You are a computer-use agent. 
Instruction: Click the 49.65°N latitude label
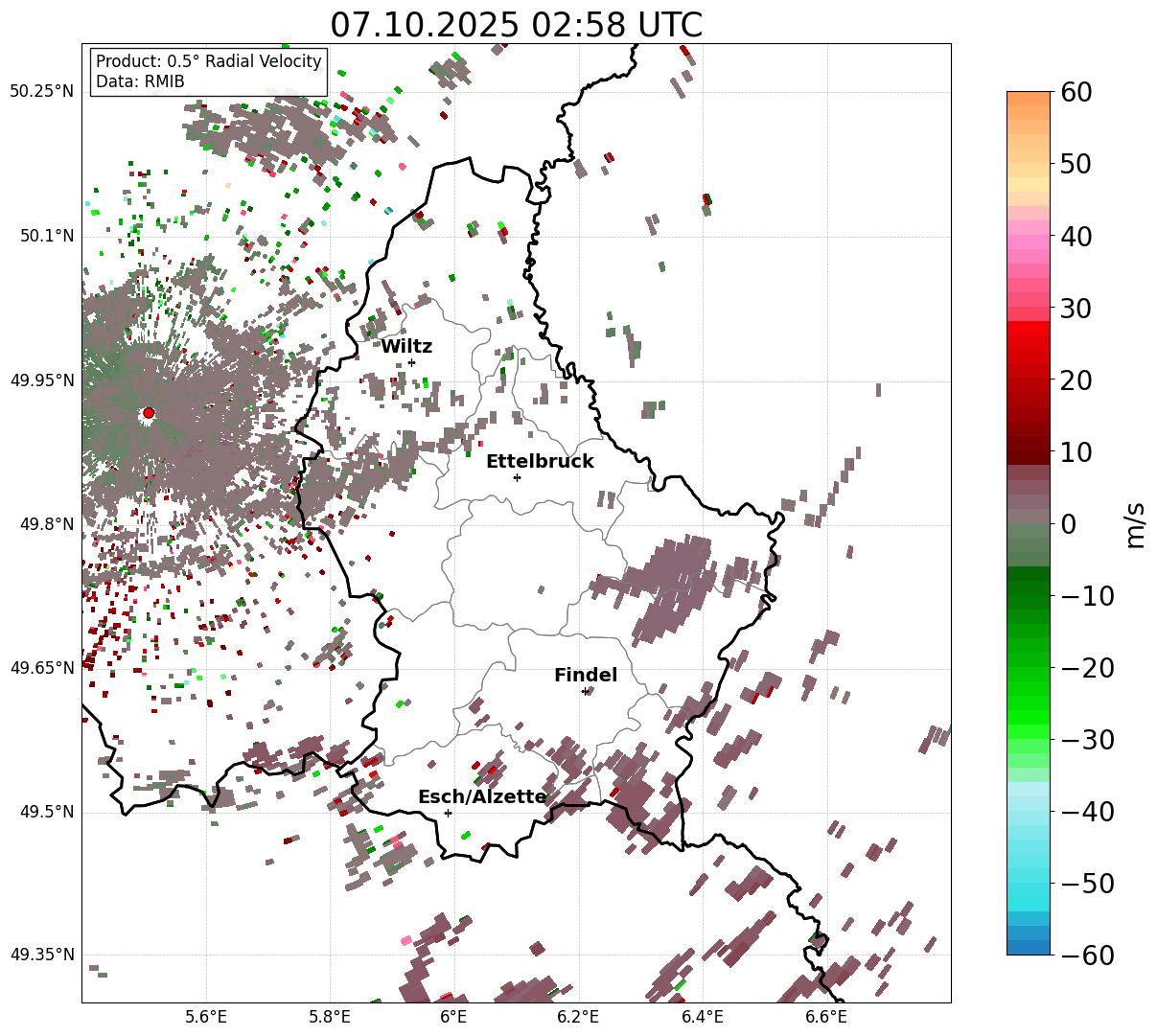coord(41,668)
